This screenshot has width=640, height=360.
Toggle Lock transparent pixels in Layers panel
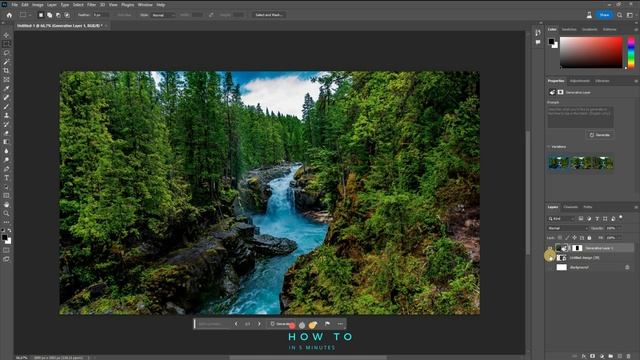[x=560, y=238]
